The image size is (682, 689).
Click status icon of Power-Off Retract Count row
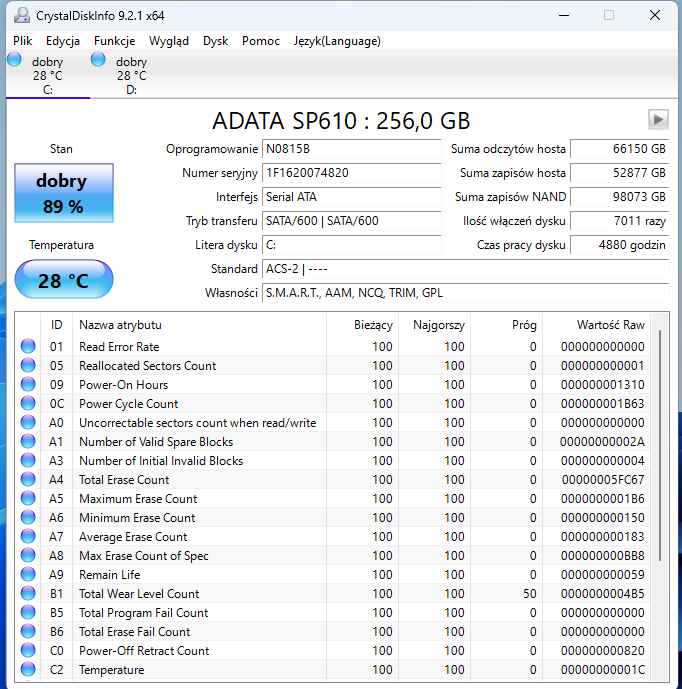[x=28, y=650]
